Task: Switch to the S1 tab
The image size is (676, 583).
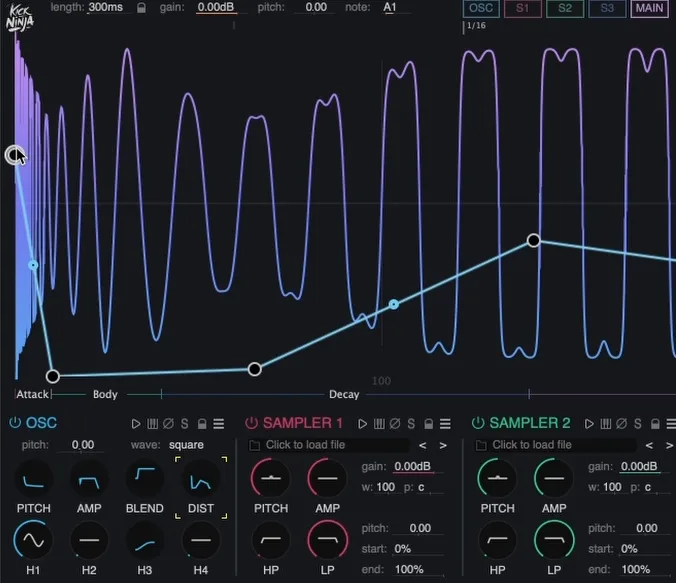Action: click(523, 8)
